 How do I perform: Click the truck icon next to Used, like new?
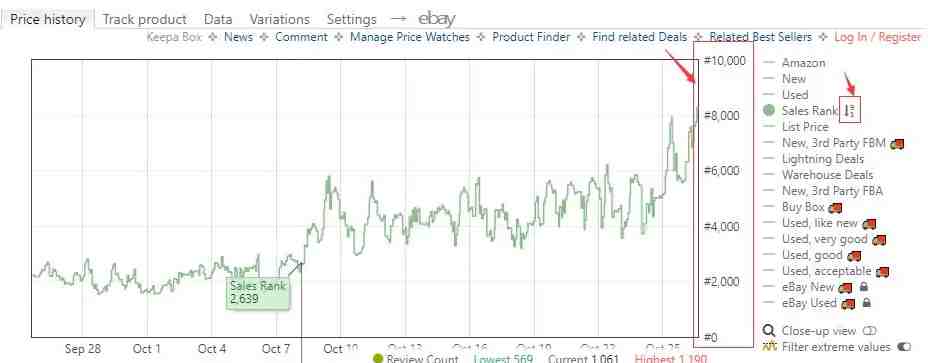pyautogui.click(x=869, y=224)
